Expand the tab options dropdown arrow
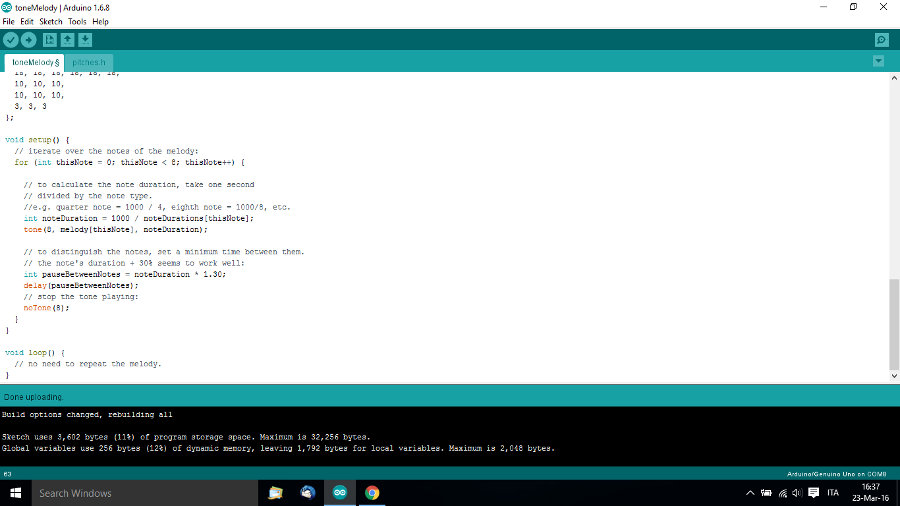The height and width of the screenshot is (506, 900). click(x=878, y=61)
